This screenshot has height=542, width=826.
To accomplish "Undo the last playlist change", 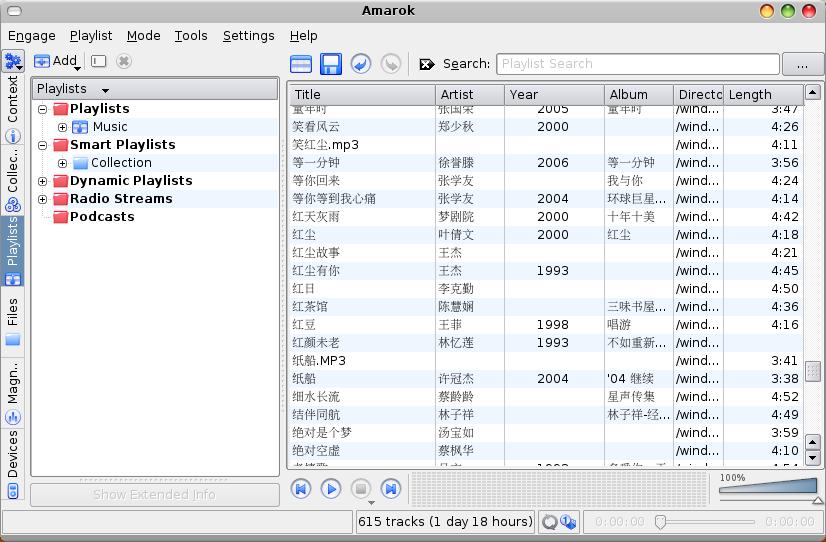I will pyautogui.click(x=361, y=64).
